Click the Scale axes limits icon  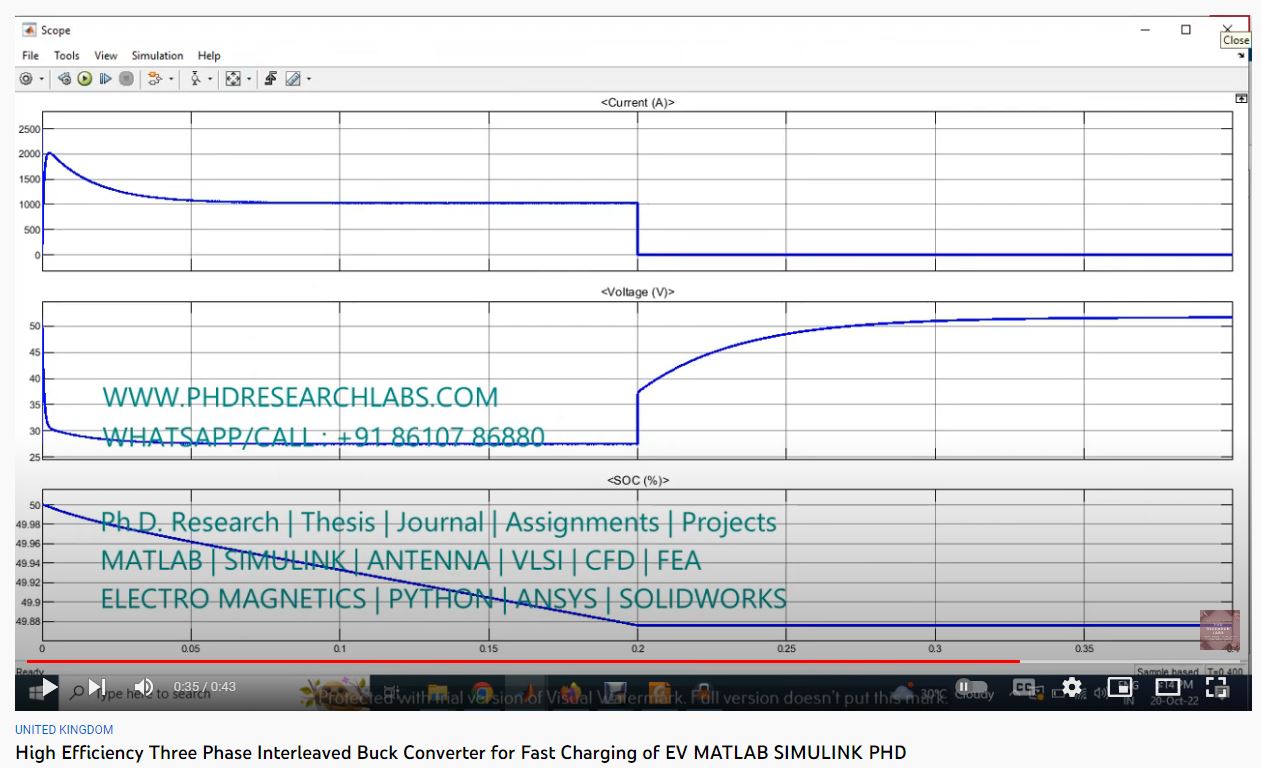coord(232,79)
